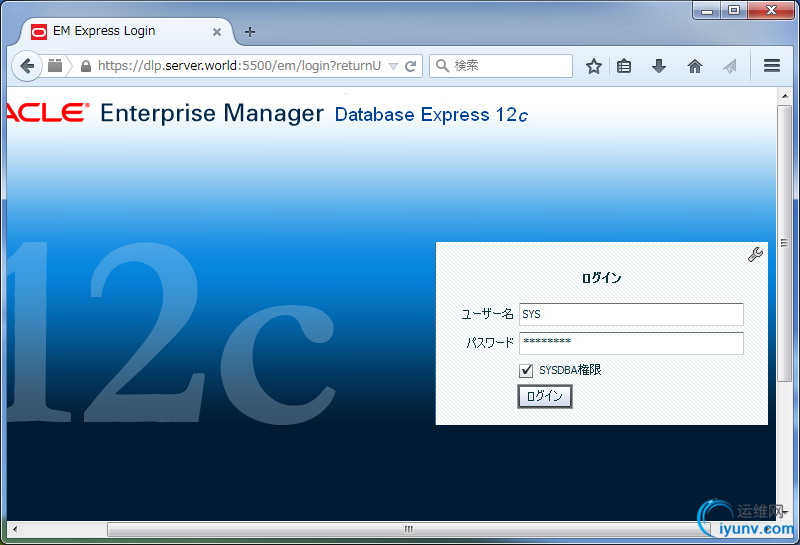Viewport: 800px width, 545px height.
Task: Click the horizontal scrollbar left arrow
Action: coord(15,530)
